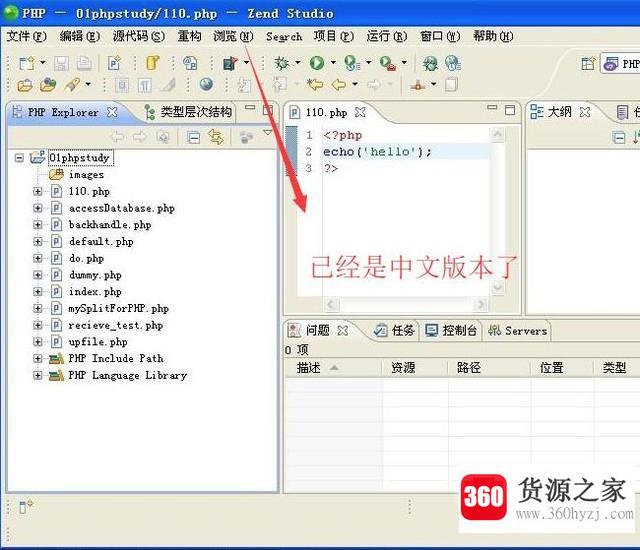640x550 pixels.
Task: Open the Run dropdown arrow
Action: pos(333,63)
